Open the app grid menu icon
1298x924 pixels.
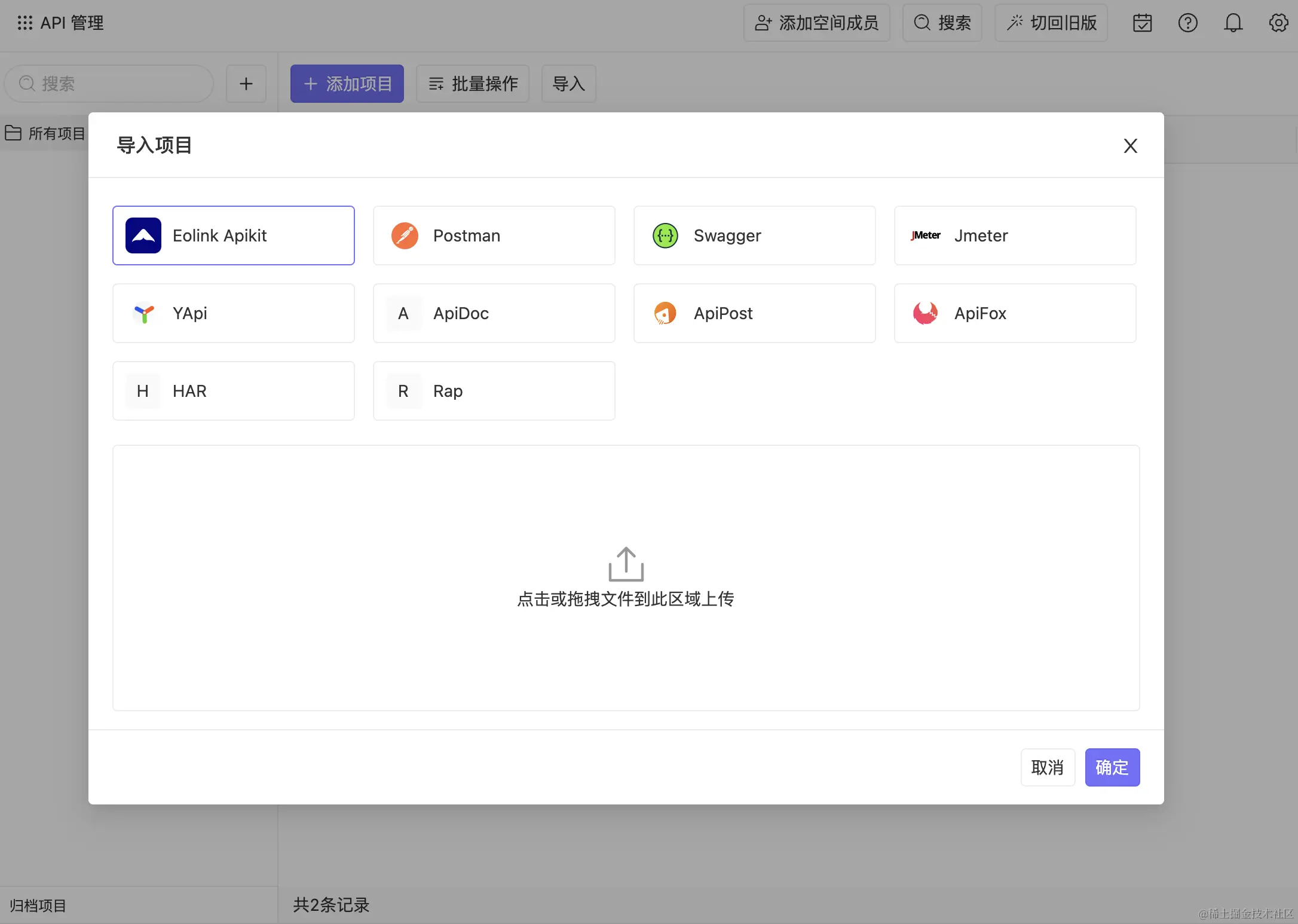pos(25,23)
